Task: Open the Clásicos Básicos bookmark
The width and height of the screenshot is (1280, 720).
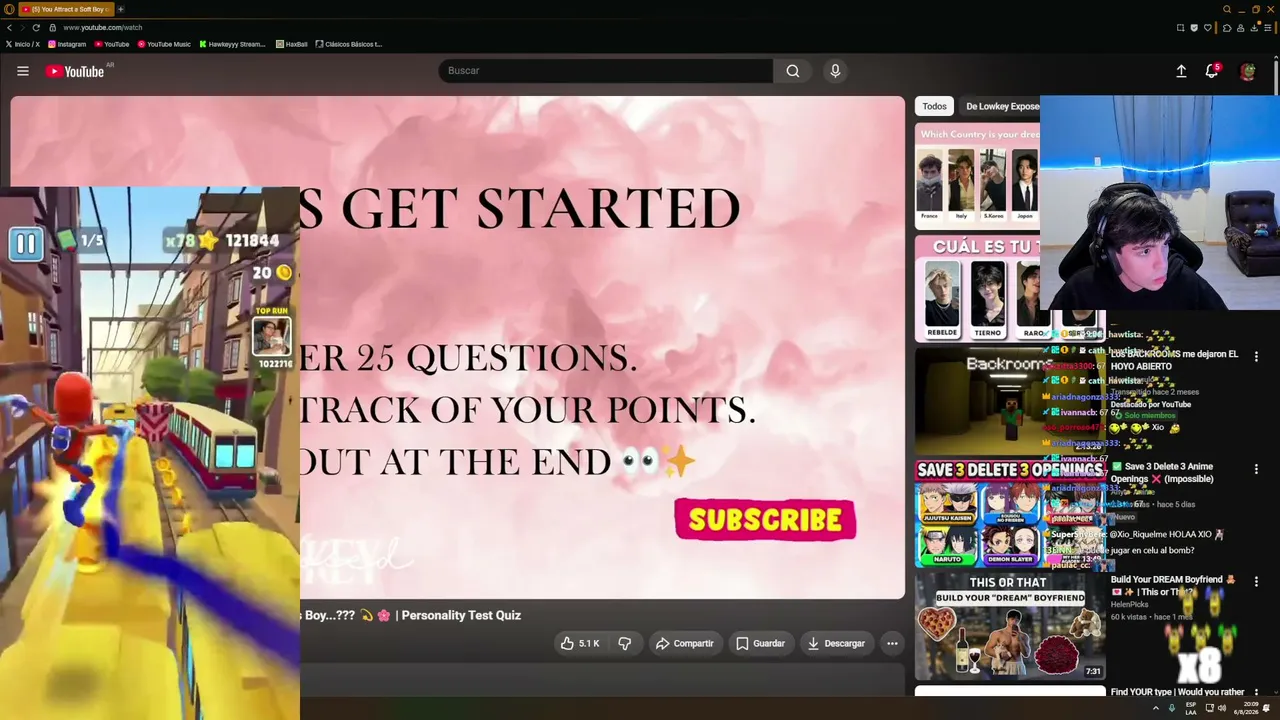Action: click(x=349, y=44)
